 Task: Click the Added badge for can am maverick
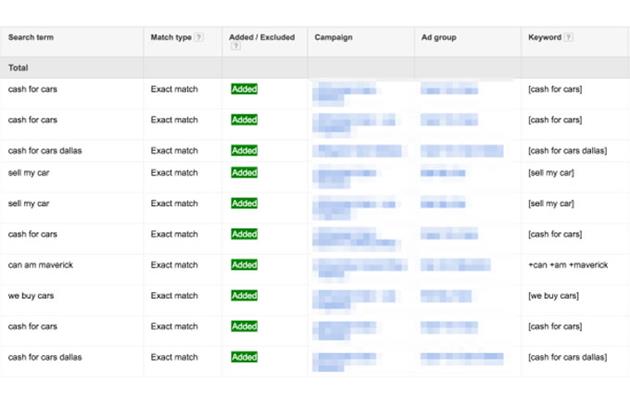[244, 265]
